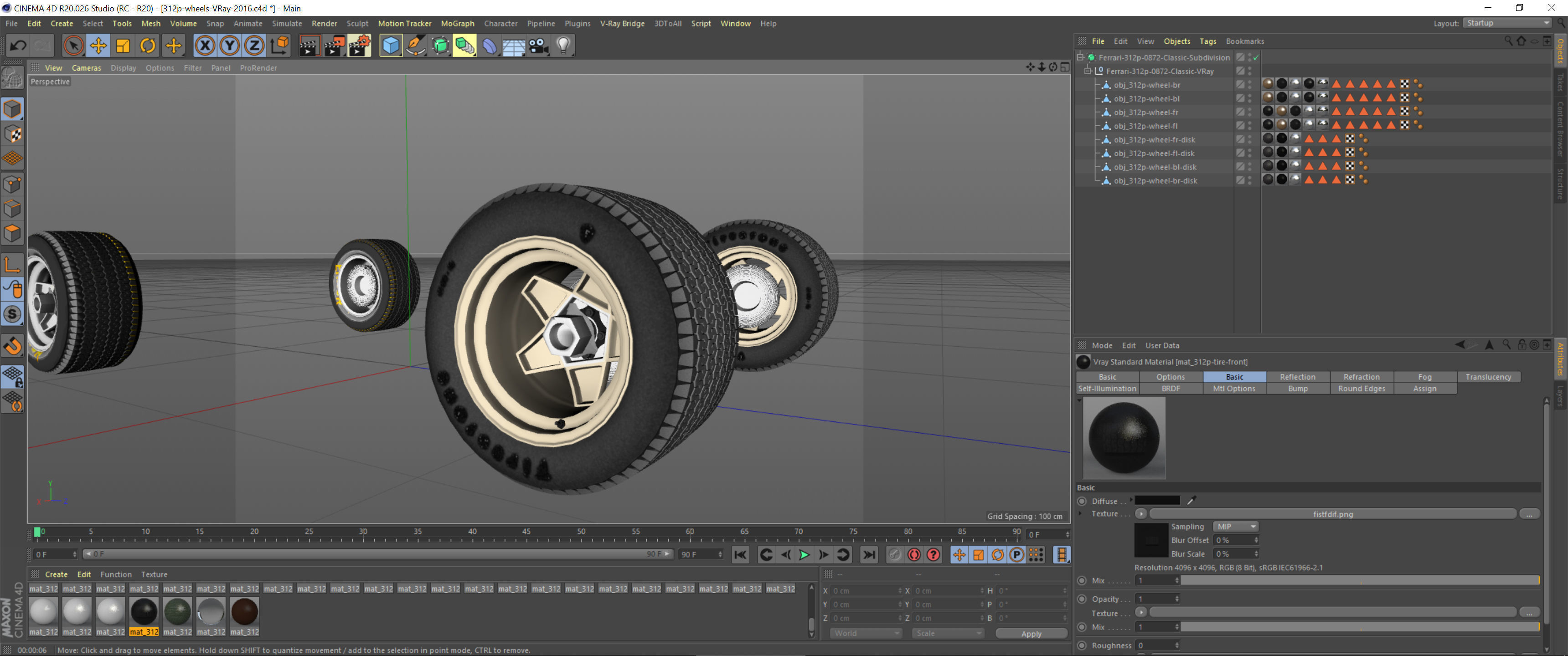This screenshot has height=656, width=1568.
Task: Select the Scale tool icon
Action: pos(123,46)
